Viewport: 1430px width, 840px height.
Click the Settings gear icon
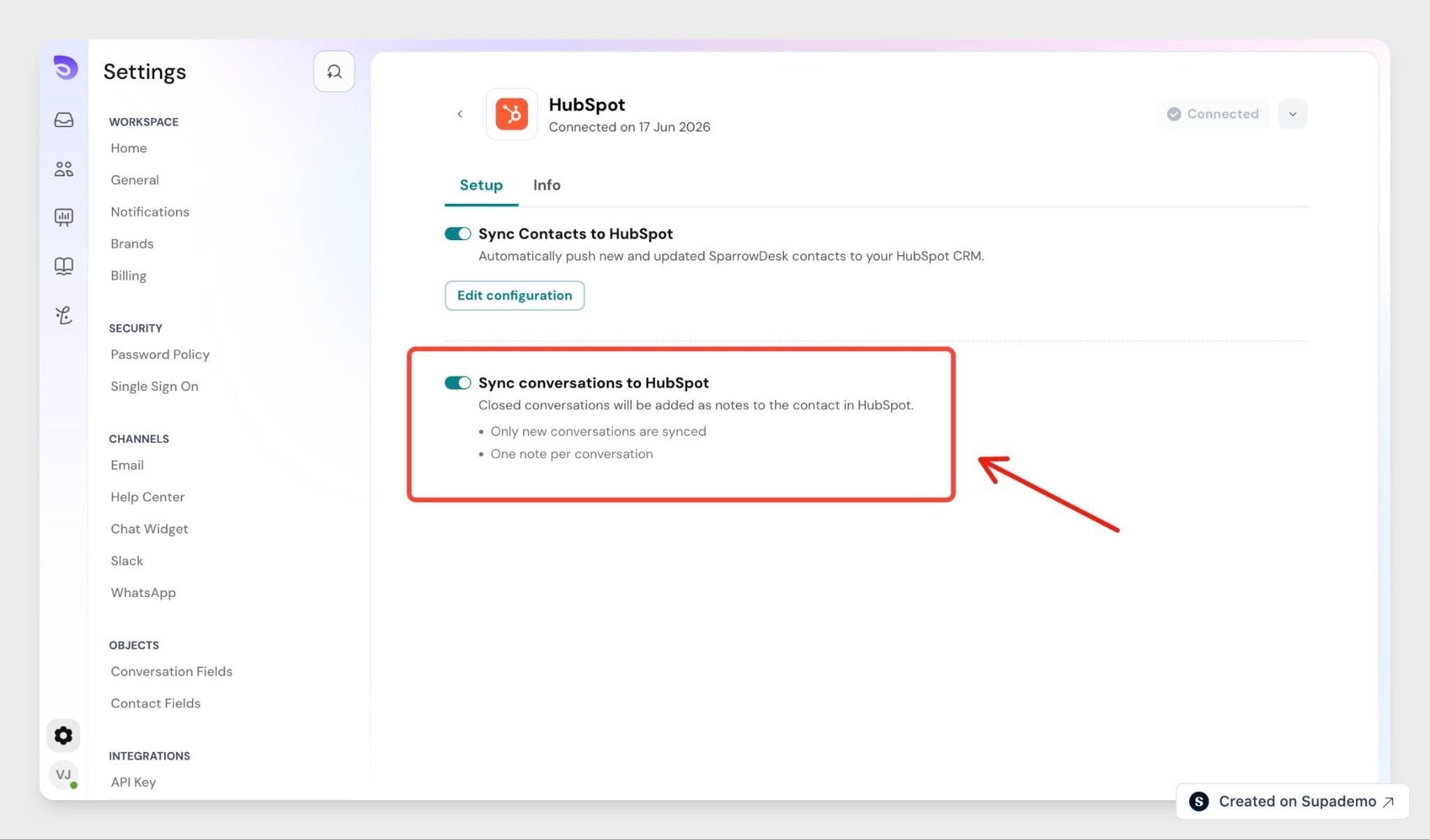(64, 735)
